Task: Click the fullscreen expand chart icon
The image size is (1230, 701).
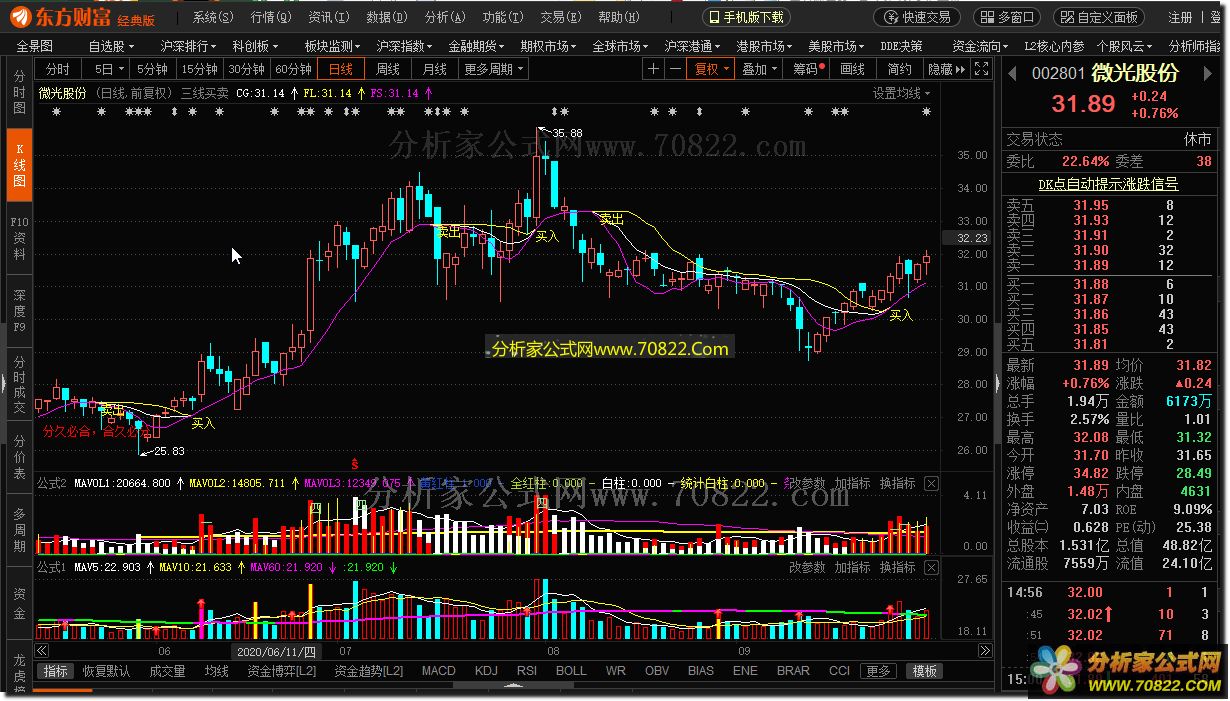Action: coord(981,69)
